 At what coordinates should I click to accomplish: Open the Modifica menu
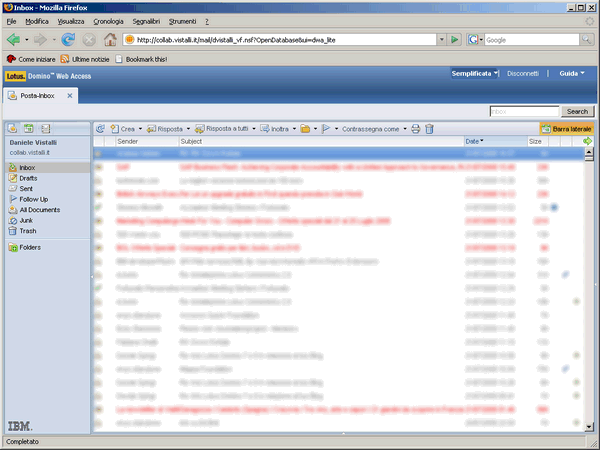tap(37, 21)
